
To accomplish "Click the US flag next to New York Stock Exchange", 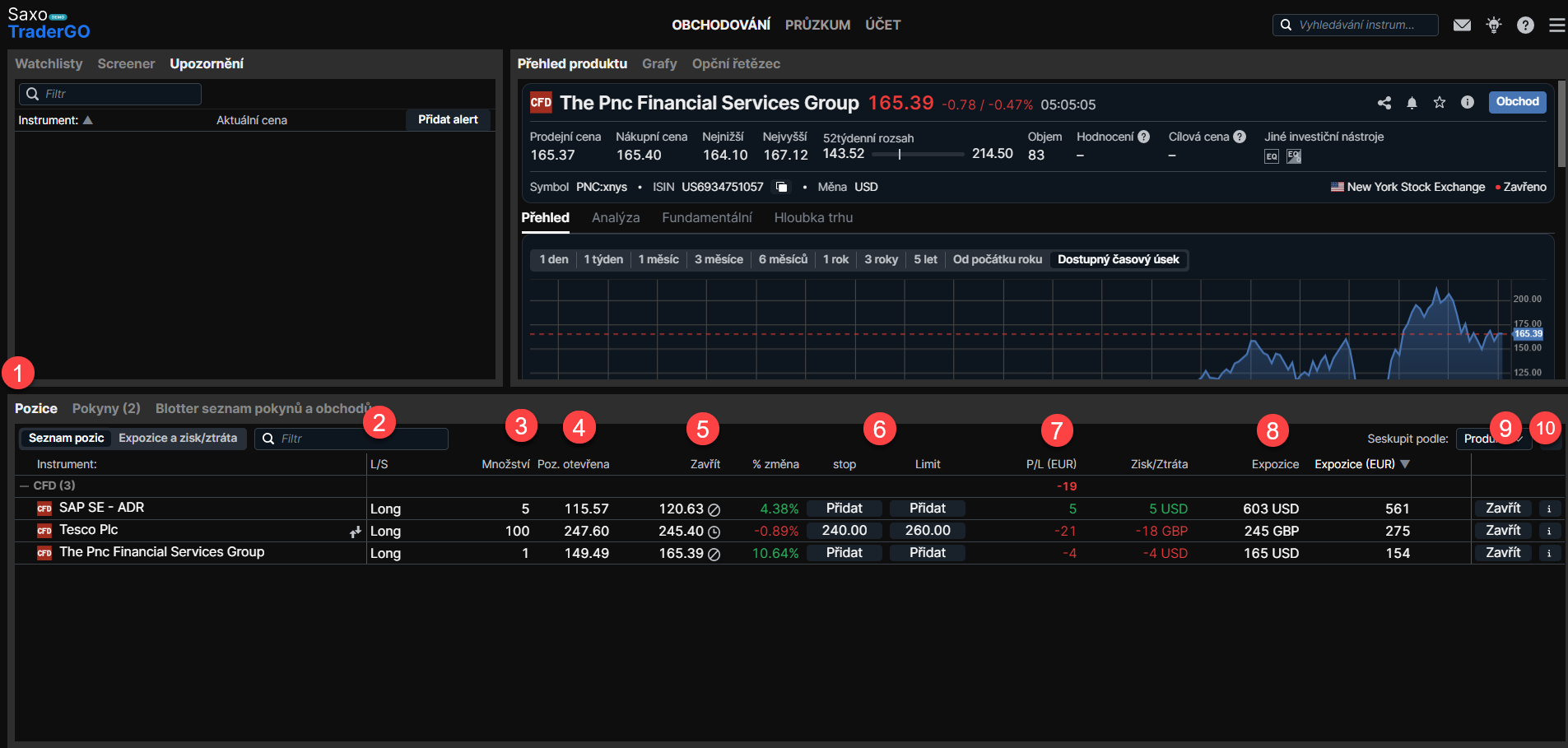I will (1338, 187).
